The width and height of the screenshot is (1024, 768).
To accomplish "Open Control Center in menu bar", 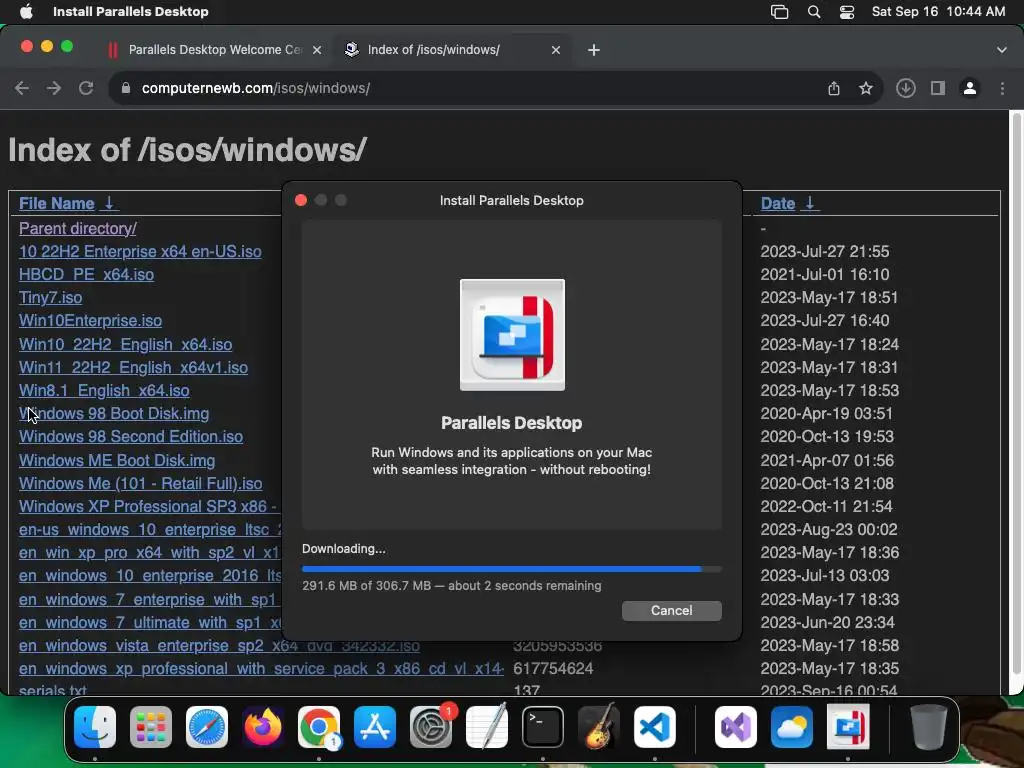I will point(847,12).
